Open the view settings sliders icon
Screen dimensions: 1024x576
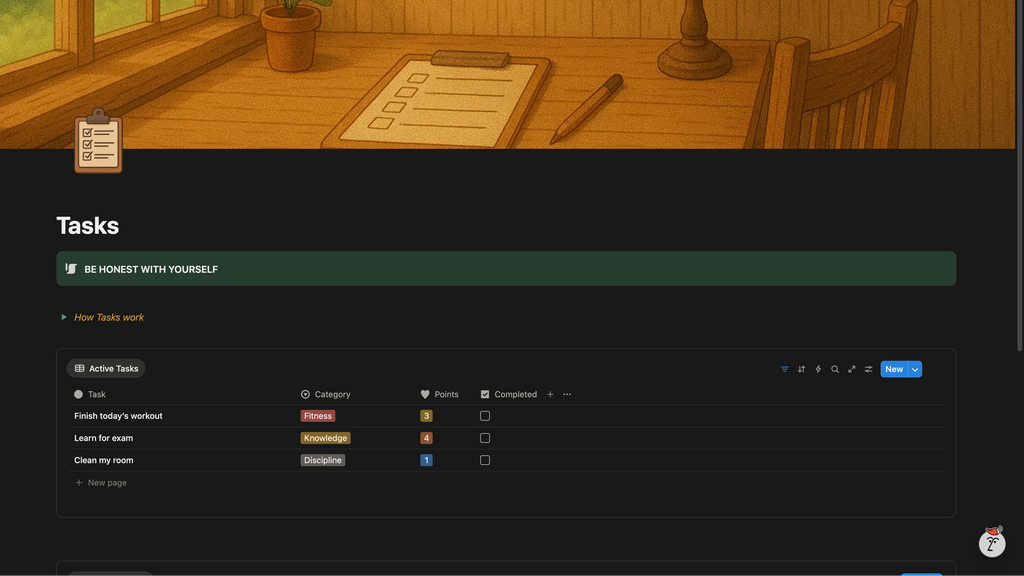[x=869, y=369]
